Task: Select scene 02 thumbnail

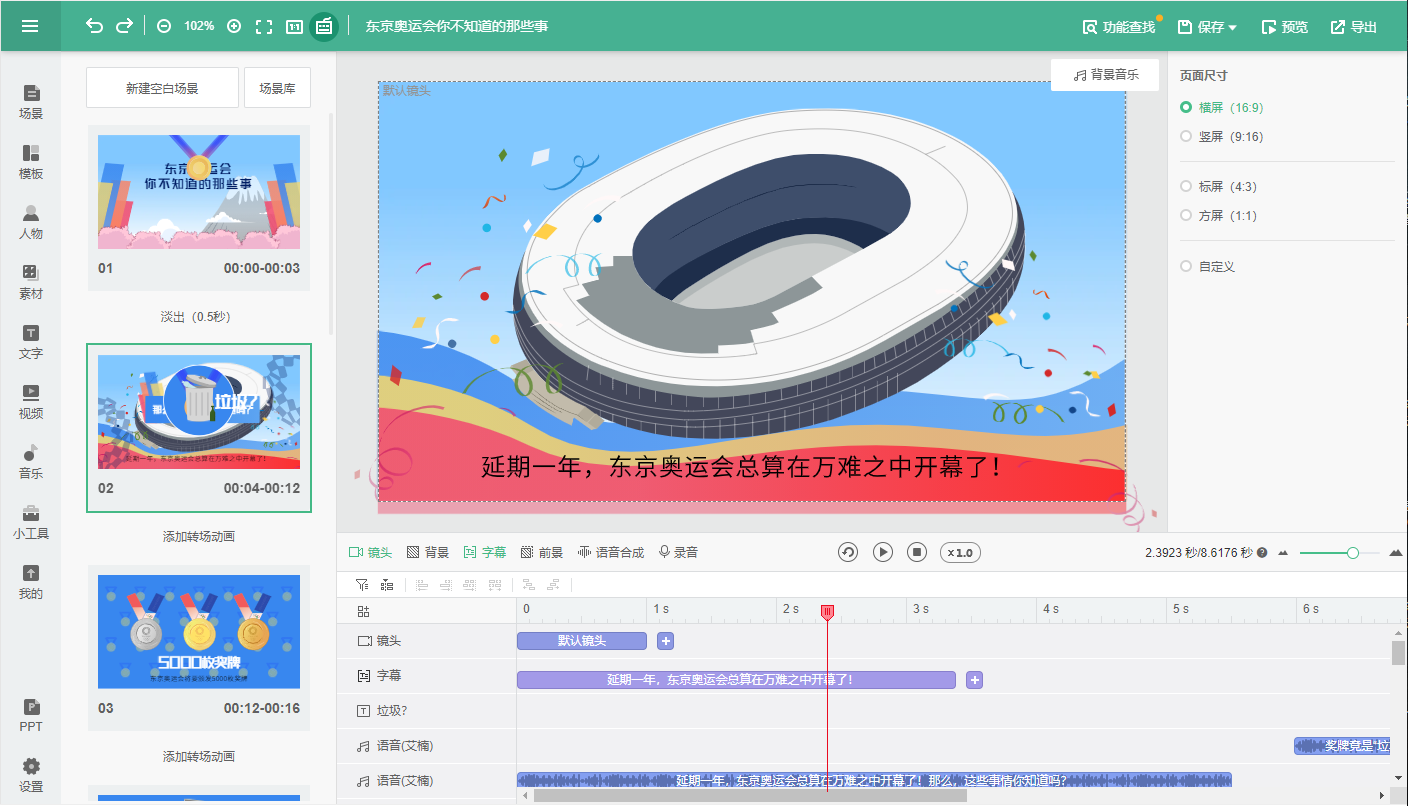Action: click(x=199, y=411)
